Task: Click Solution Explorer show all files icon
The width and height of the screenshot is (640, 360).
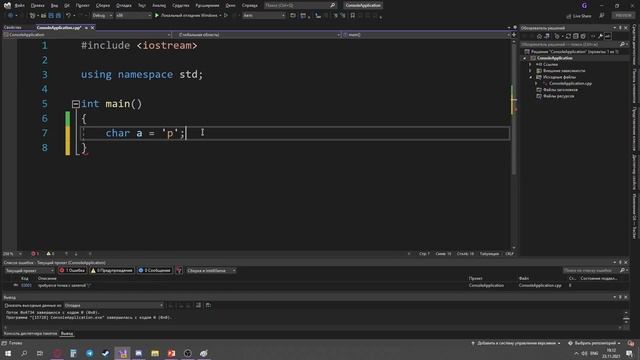Action: 583,36
